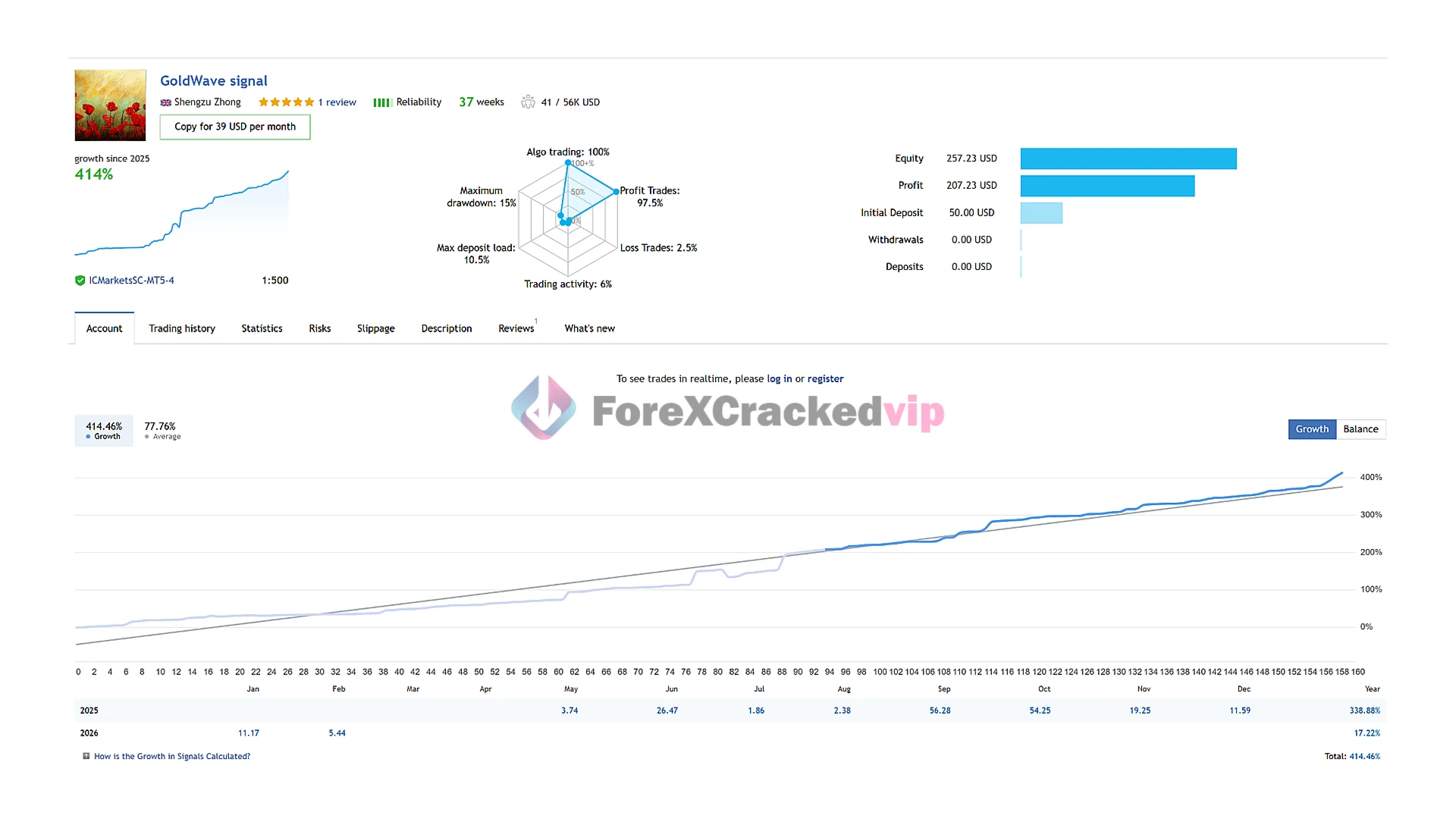This screenshot has height=819, width=1456.
Task: Click the small growth since 2025 chart
Action: (x=181, y=216)
